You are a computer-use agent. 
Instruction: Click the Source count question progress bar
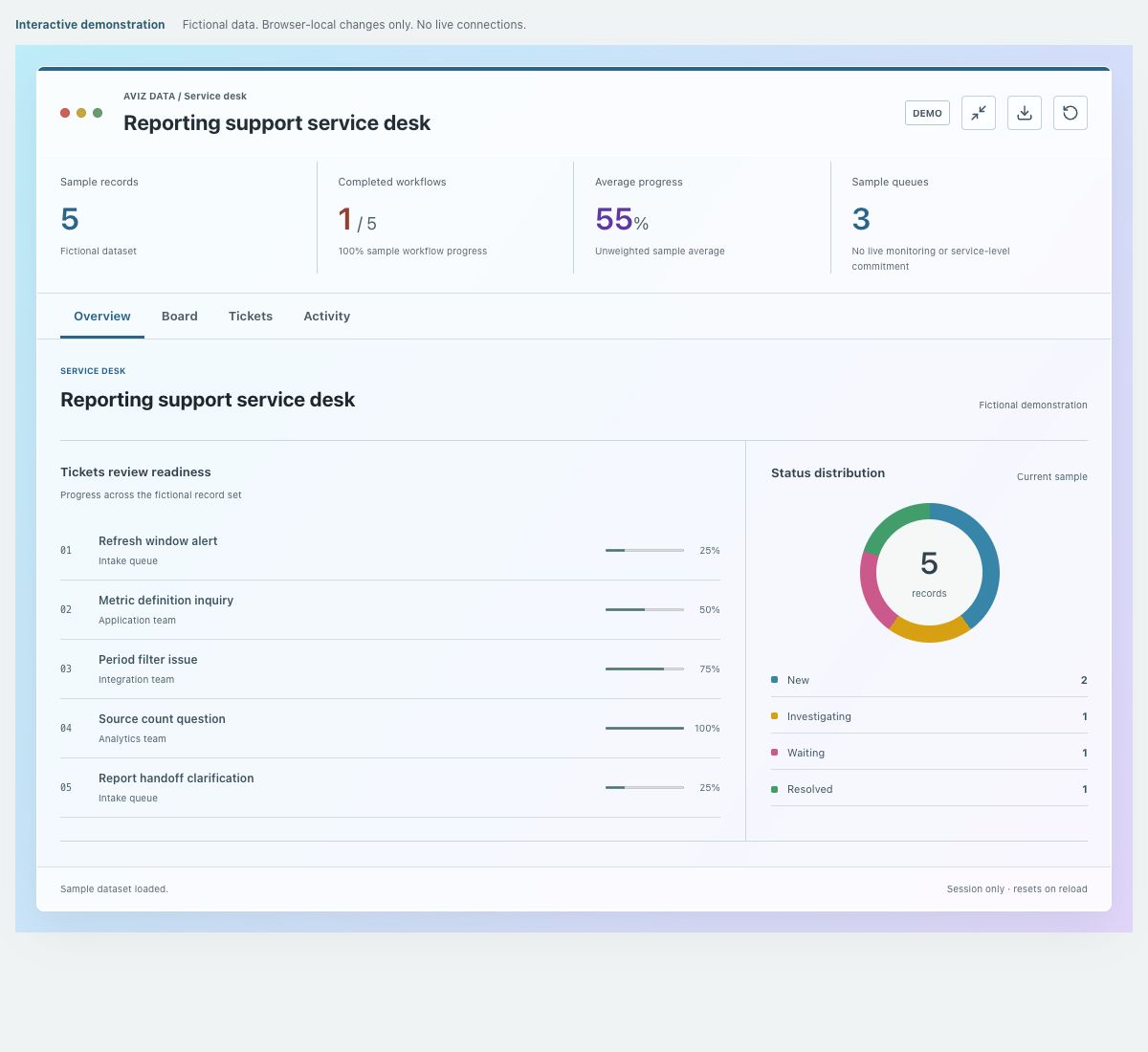pos(645,729)
